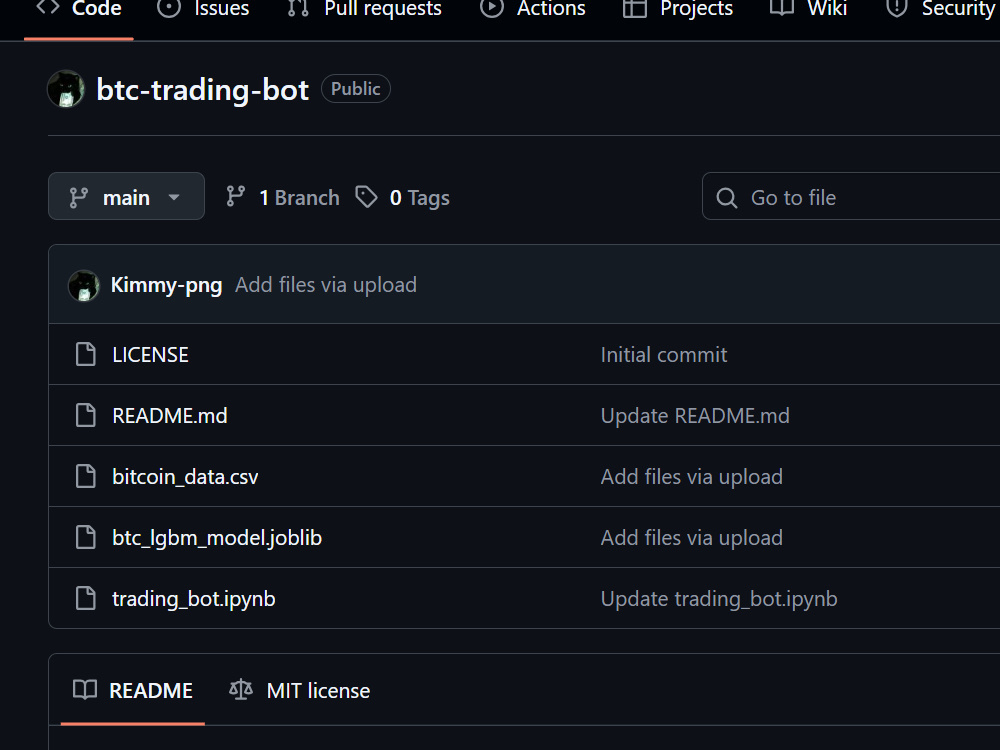Focus the Go to file search field
Image resolution: width=1000 pixels, height=750 pixels.
point(851,196)
